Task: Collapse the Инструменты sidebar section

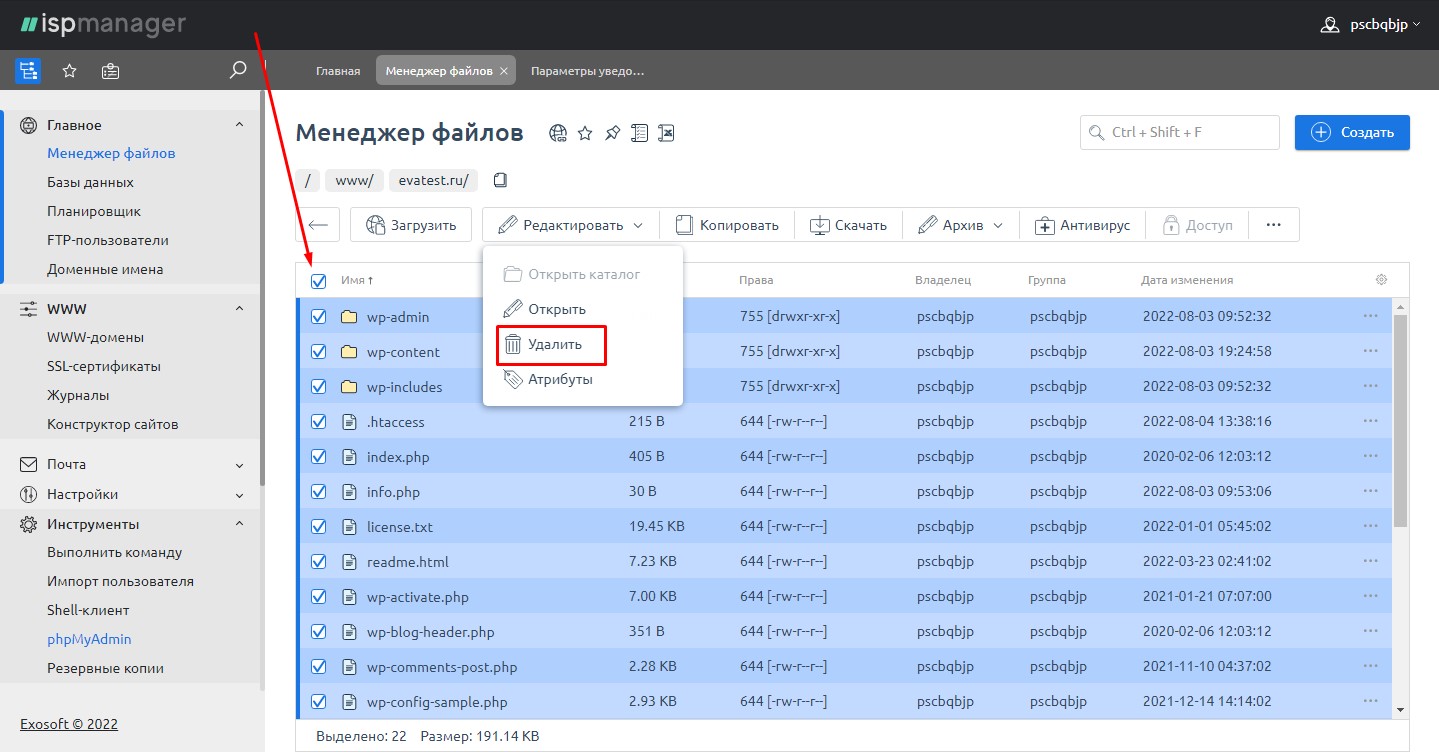Action: (239, 524)
